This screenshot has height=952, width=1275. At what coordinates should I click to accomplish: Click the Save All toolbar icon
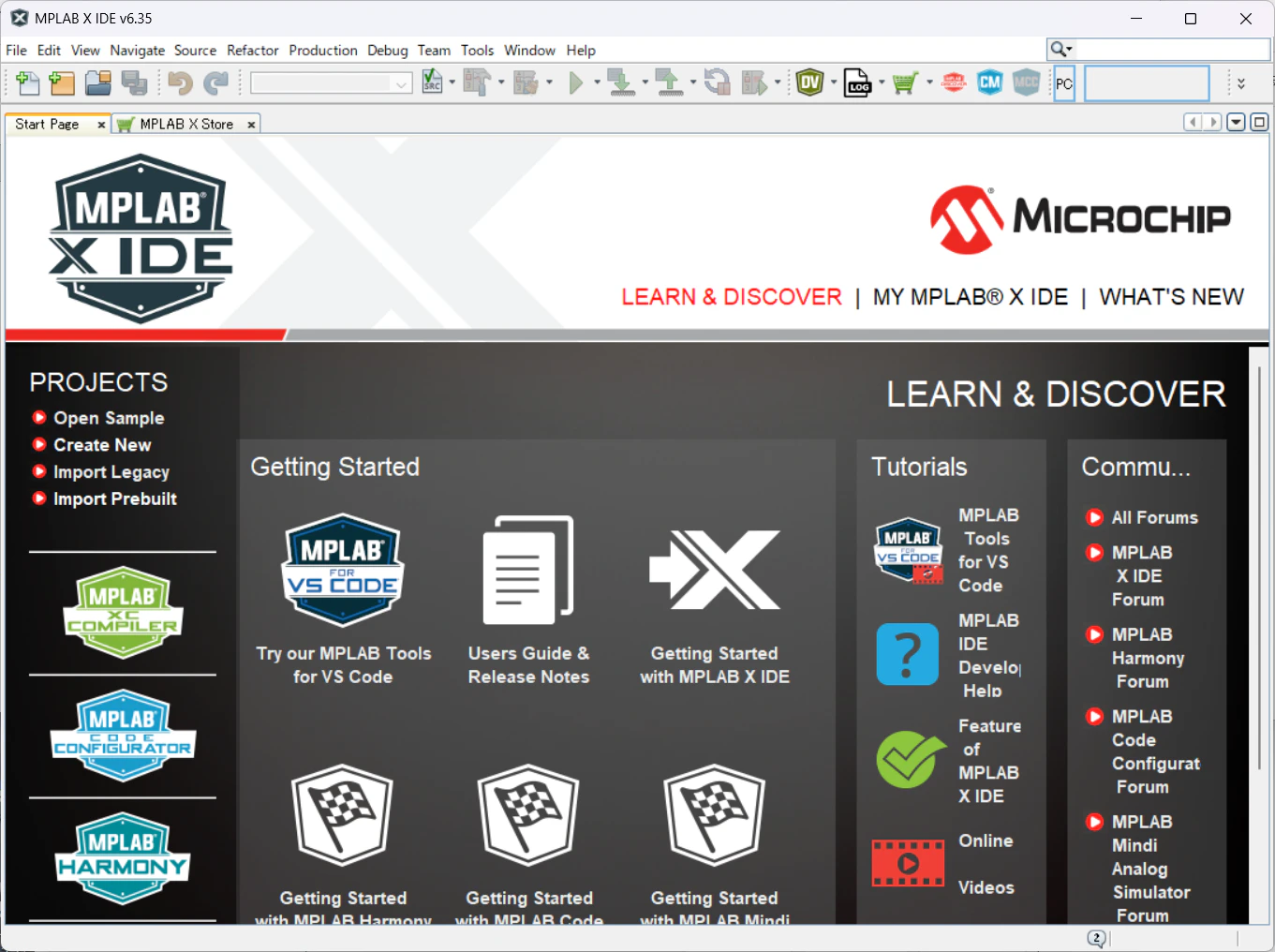[135, 83]
